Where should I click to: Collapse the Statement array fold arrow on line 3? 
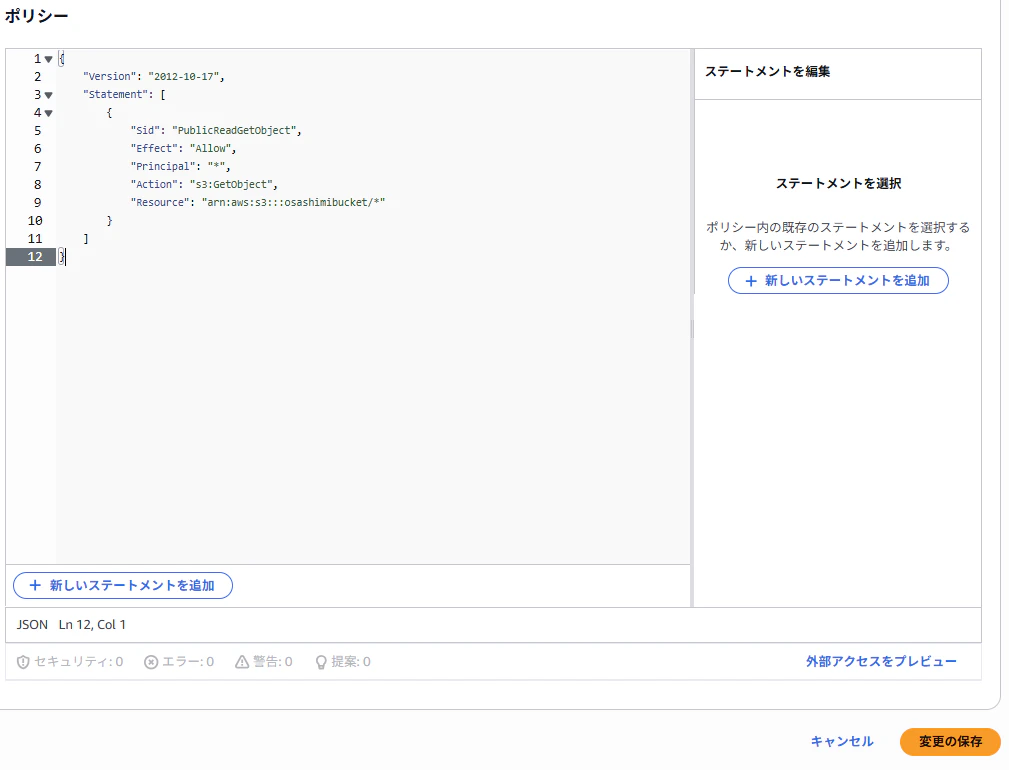49,94
